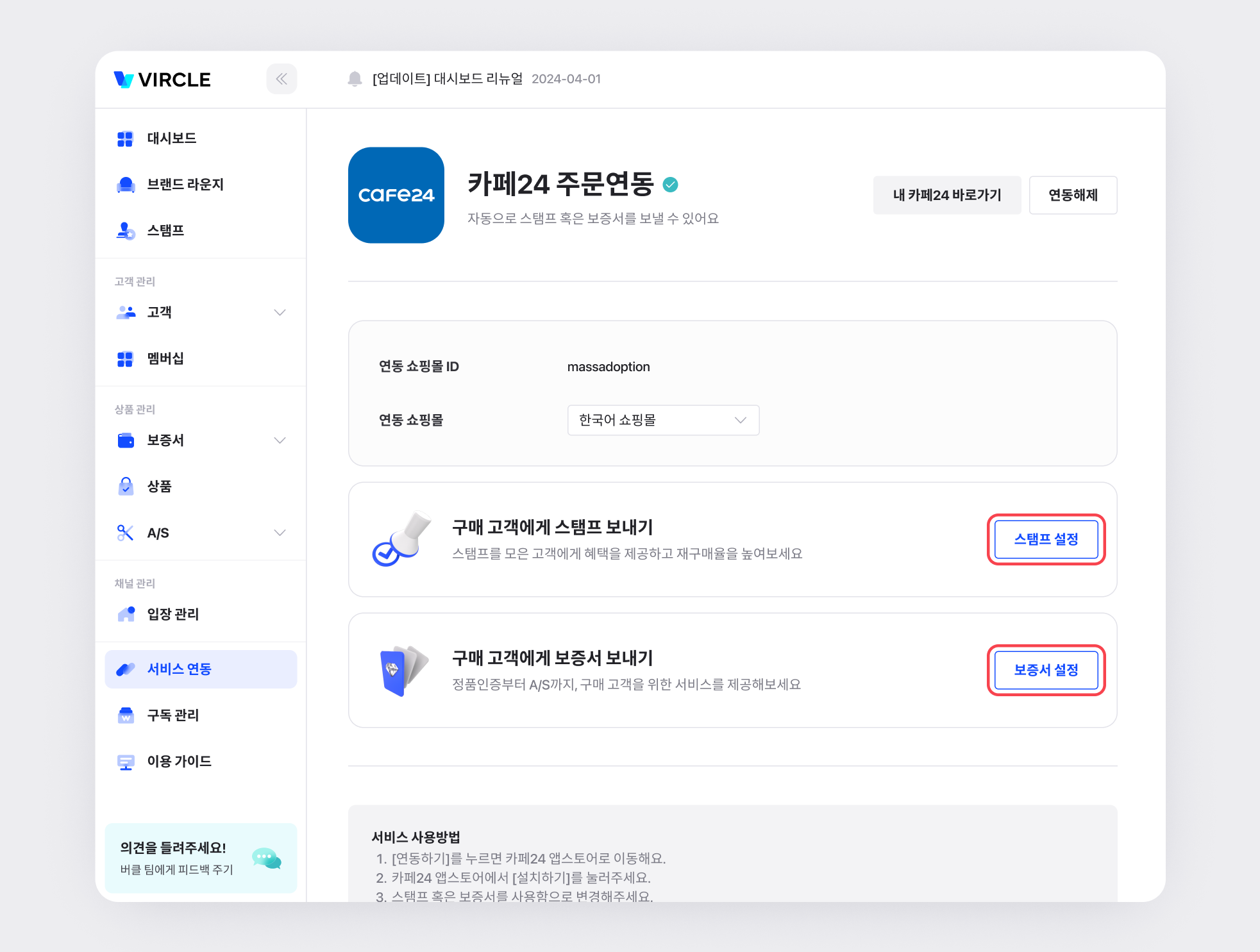Click the 스탬프 설정 button
Image resolution: width=1260 pixels, height=952 pixels.
coord(1046,539)
